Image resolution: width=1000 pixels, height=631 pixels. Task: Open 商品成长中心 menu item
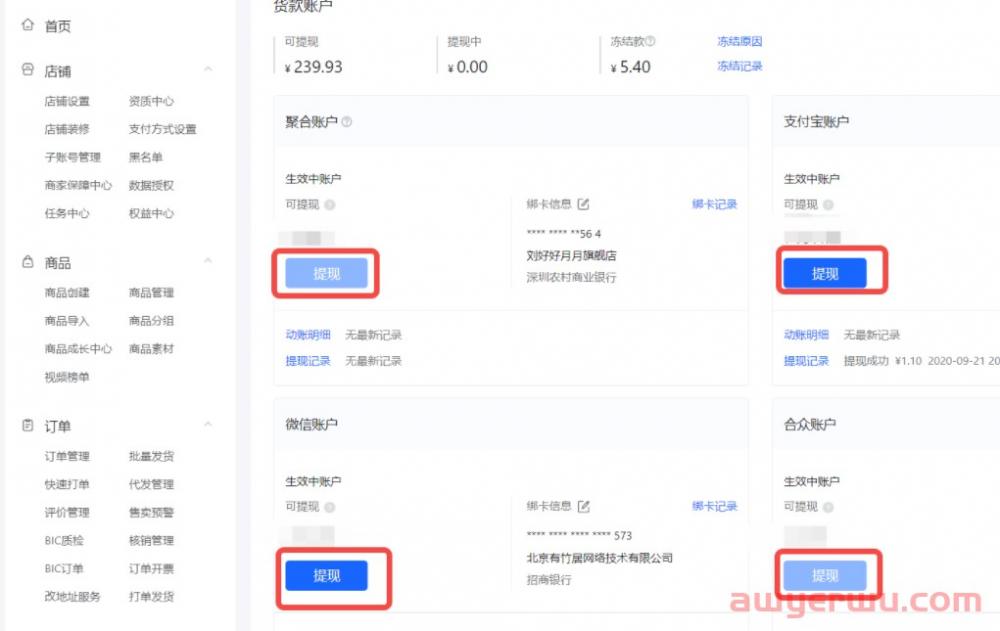tap(78, 349)
